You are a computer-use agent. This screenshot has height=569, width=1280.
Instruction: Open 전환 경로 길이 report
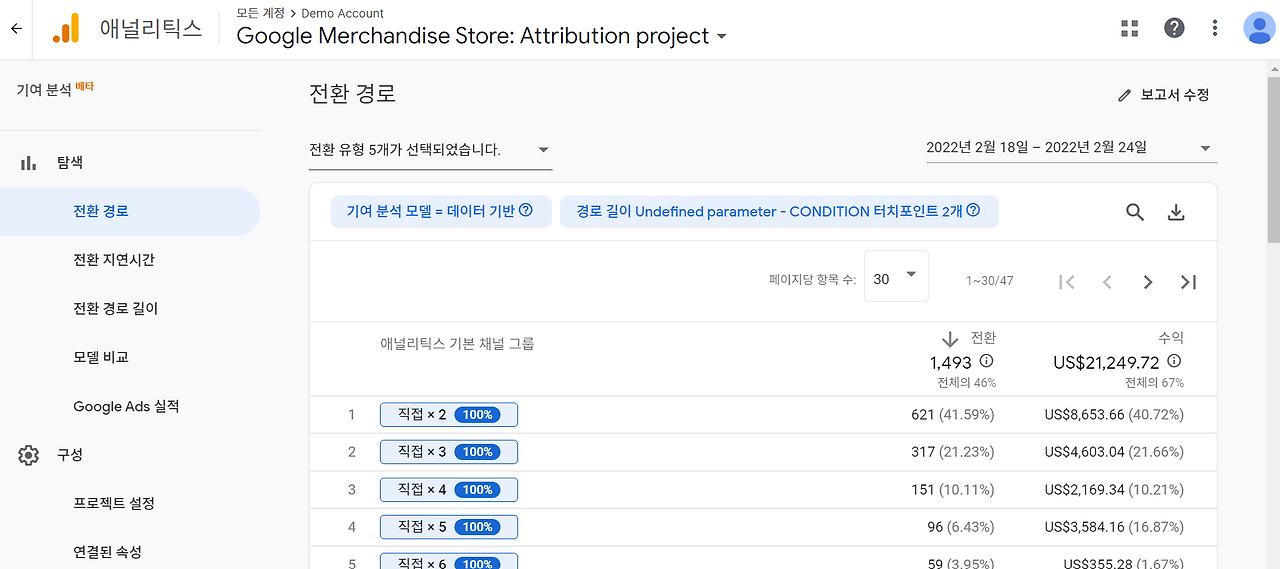coord(116,309)
